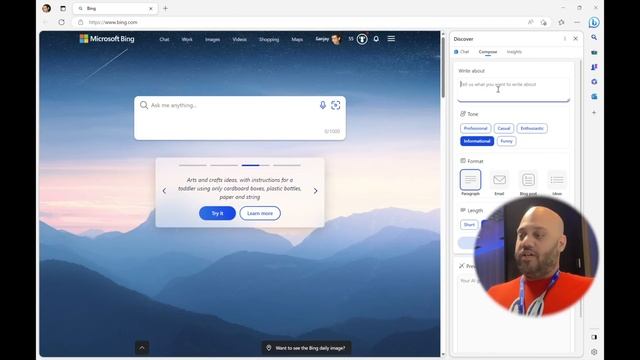The width and height of the screenshot is (640, 360).
Task: Click the 'Write about' text area
Action: coord(513,89)
